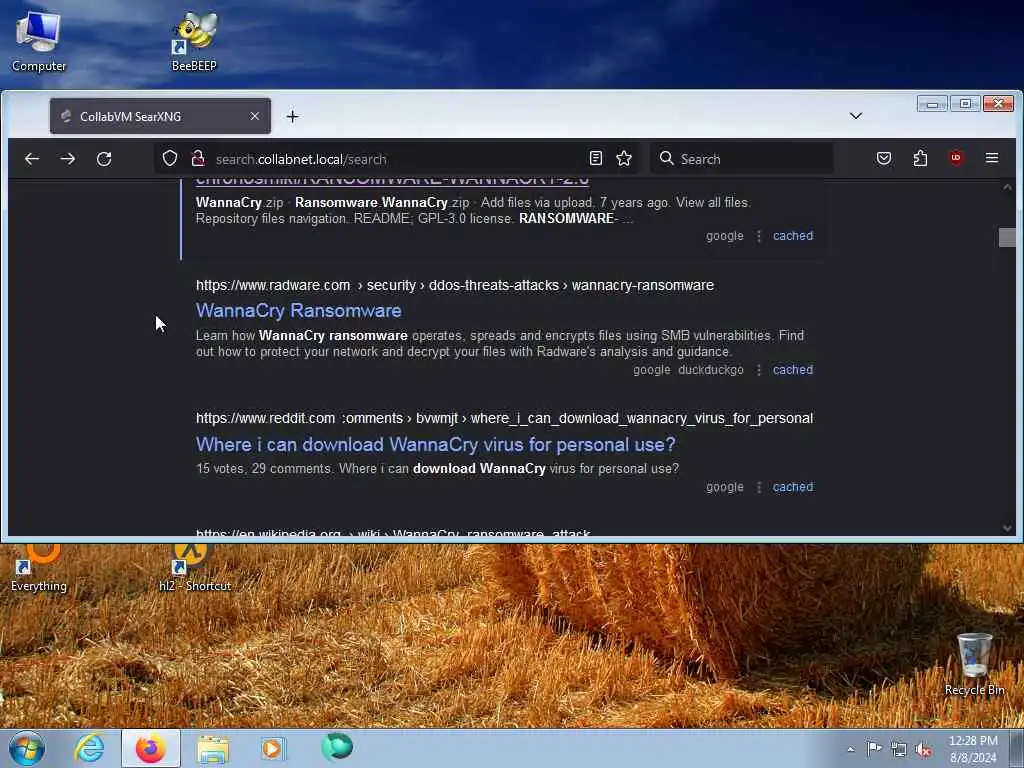1024x768 pixels.
Task: Open the shield tracking protection icon
Action: coord(170,158)
